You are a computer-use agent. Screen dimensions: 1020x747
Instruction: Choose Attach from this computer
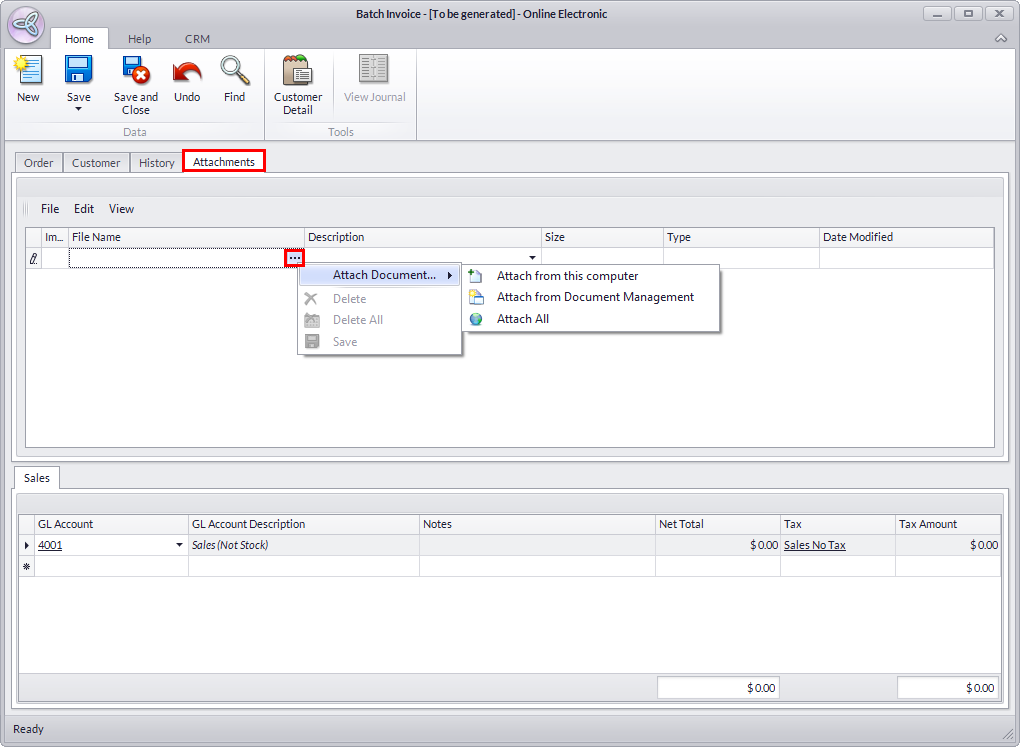click(567, 276)
